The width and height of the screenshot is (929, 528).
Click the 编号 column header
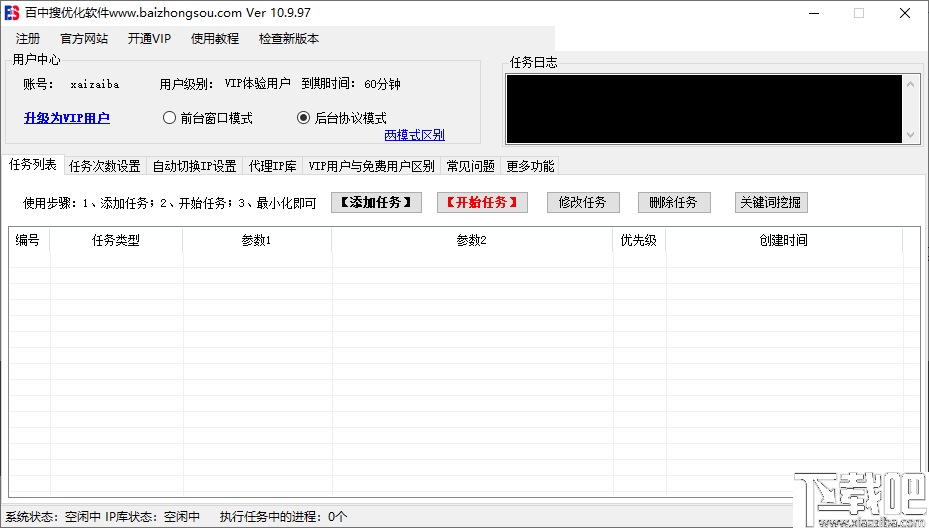(28, 240)
